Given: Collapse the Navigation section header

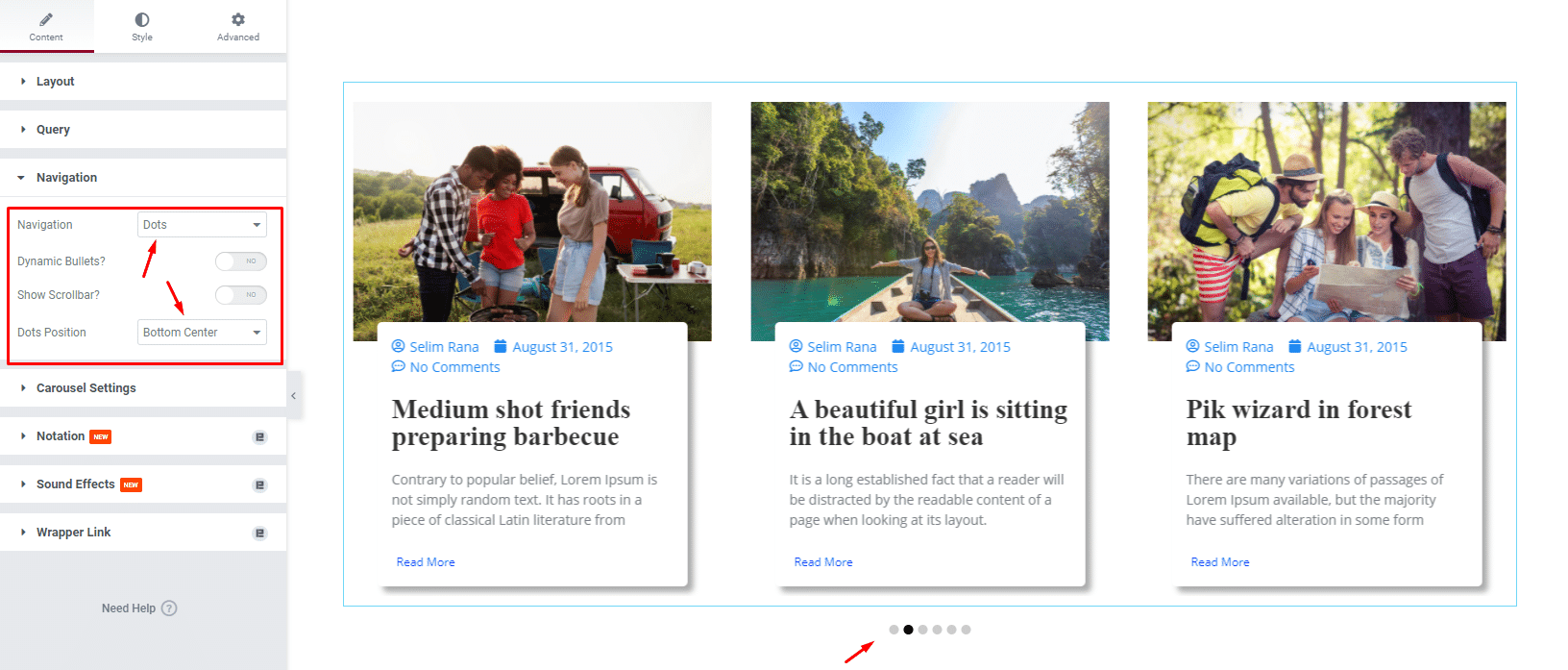Looking at the screenshot, I should coord(66,178).
